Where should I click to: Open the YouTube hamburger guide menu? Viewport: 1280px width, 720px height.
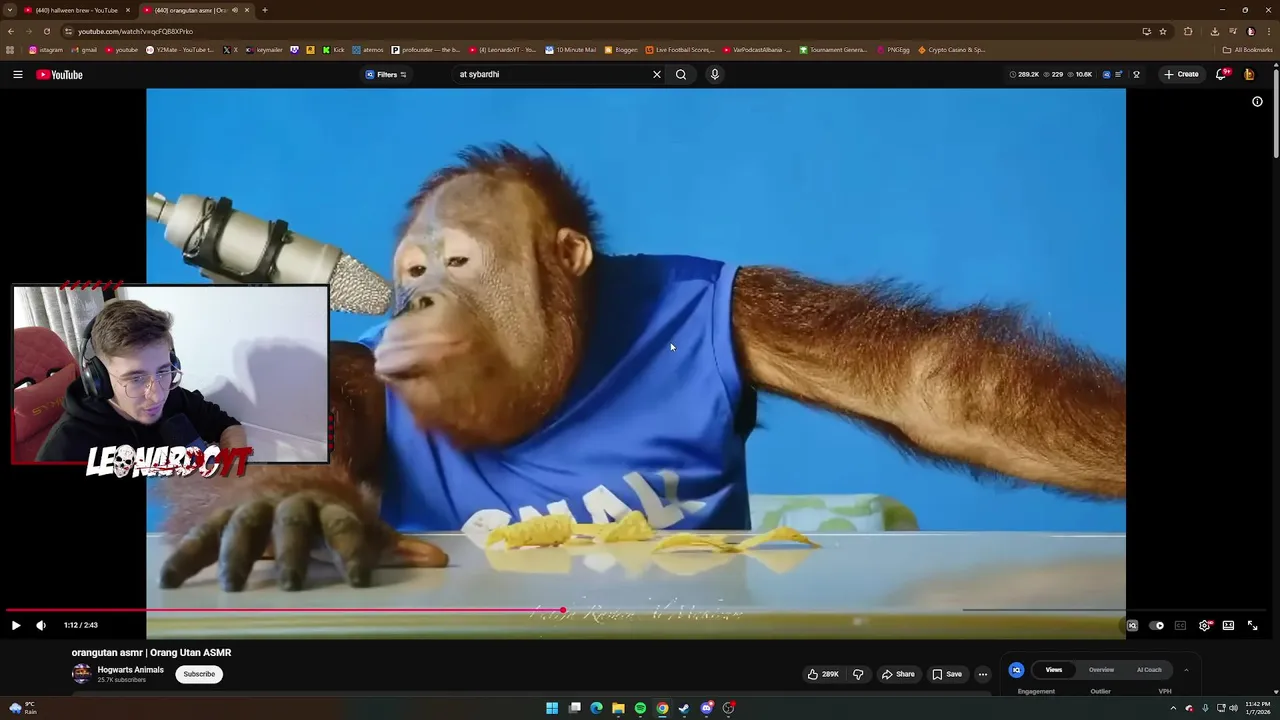click(x=17, y=74)
